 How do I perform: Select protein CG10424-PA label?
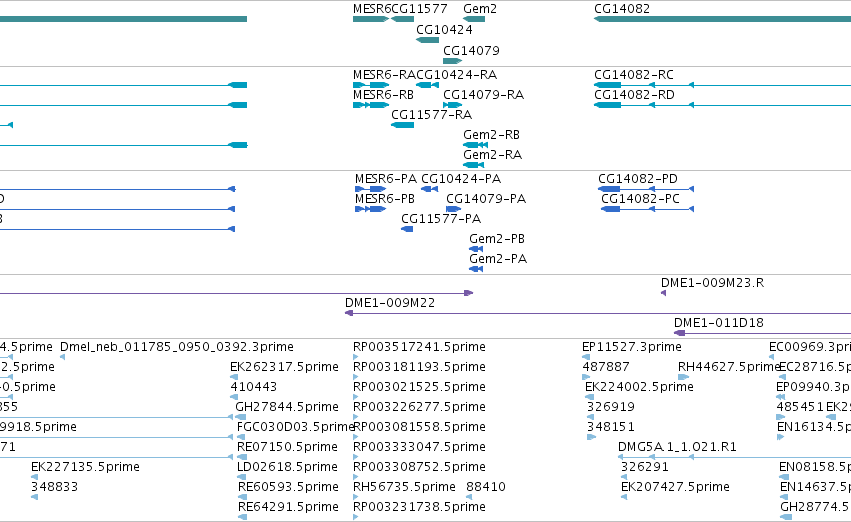click(461, 179)
